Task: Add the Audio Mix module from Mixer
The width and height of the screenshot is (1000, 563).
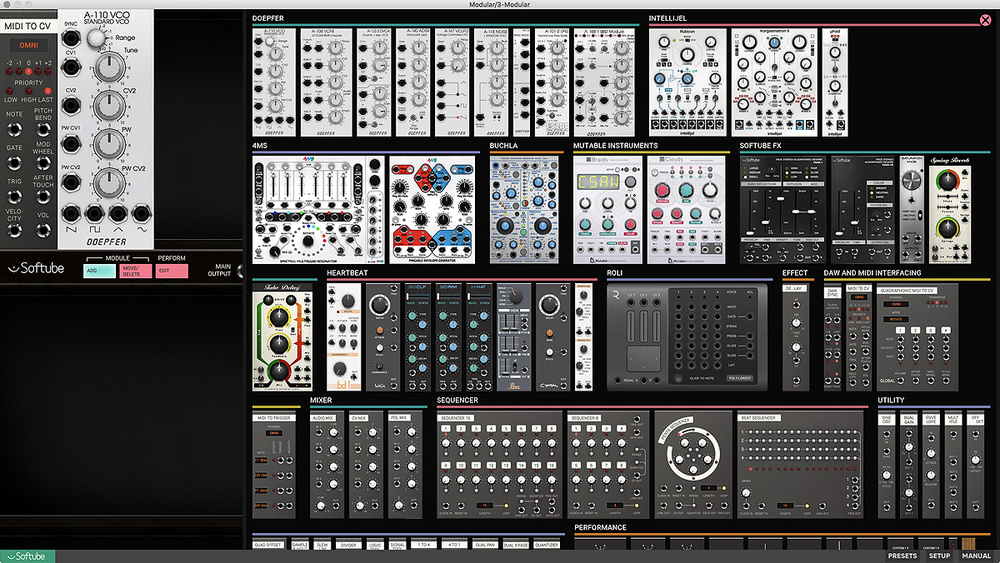Action: pyautogui.click(x=327, y=465)
